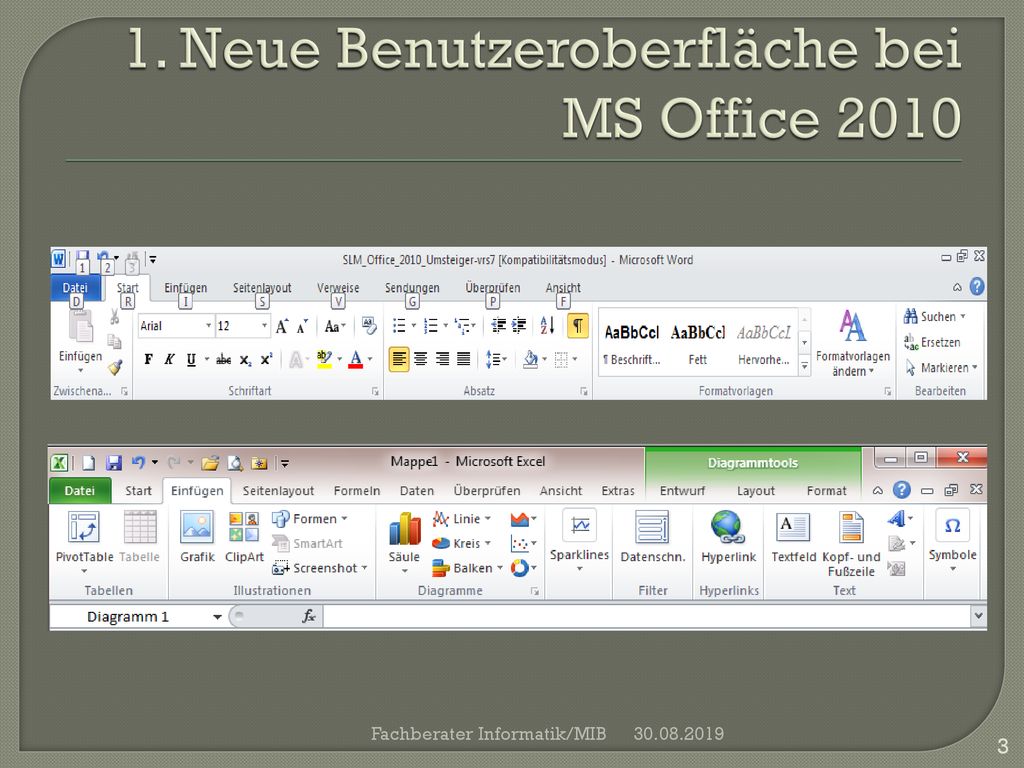Open bullet list dropdown arrow

click(x=413, y=326)
